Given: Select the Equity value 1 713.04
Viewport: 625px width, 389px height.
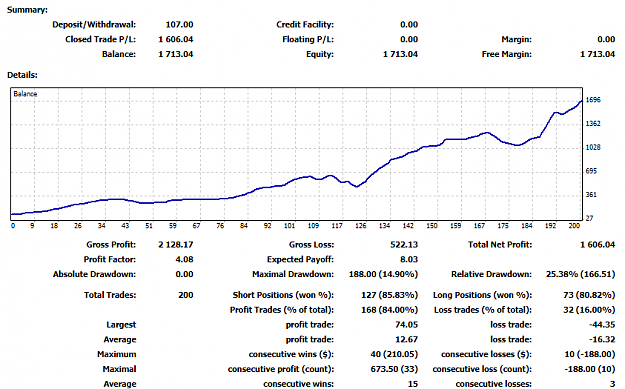Looking at the screenshot, I should (401, 54).
